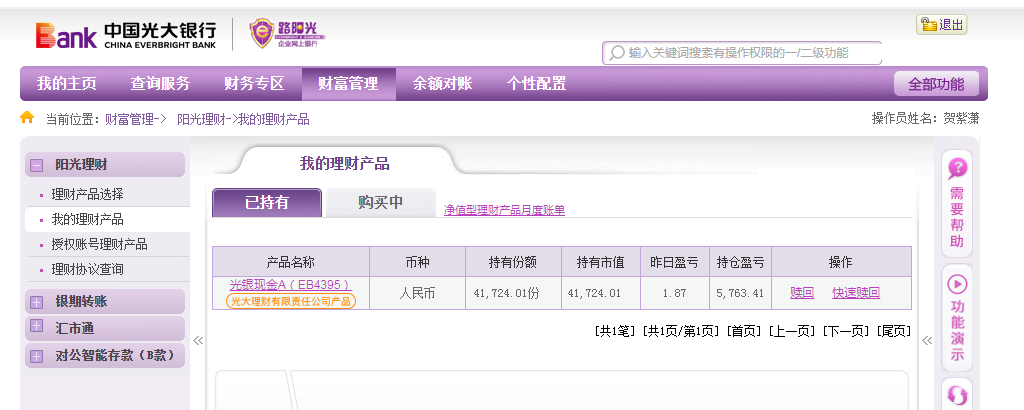
Task: Open 我的主页 in navigation bar
Action: [67, 84]
